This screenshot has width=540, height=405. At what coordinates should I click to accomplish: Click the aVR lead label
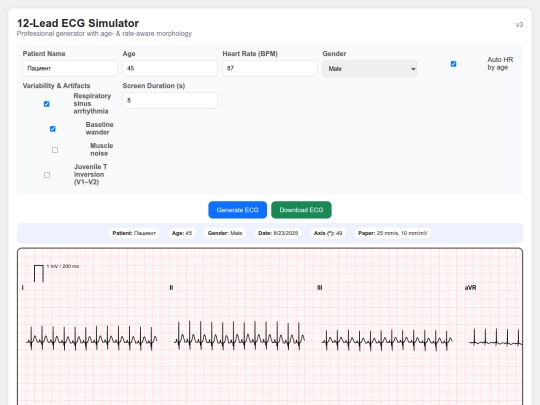tap(470, 288)
